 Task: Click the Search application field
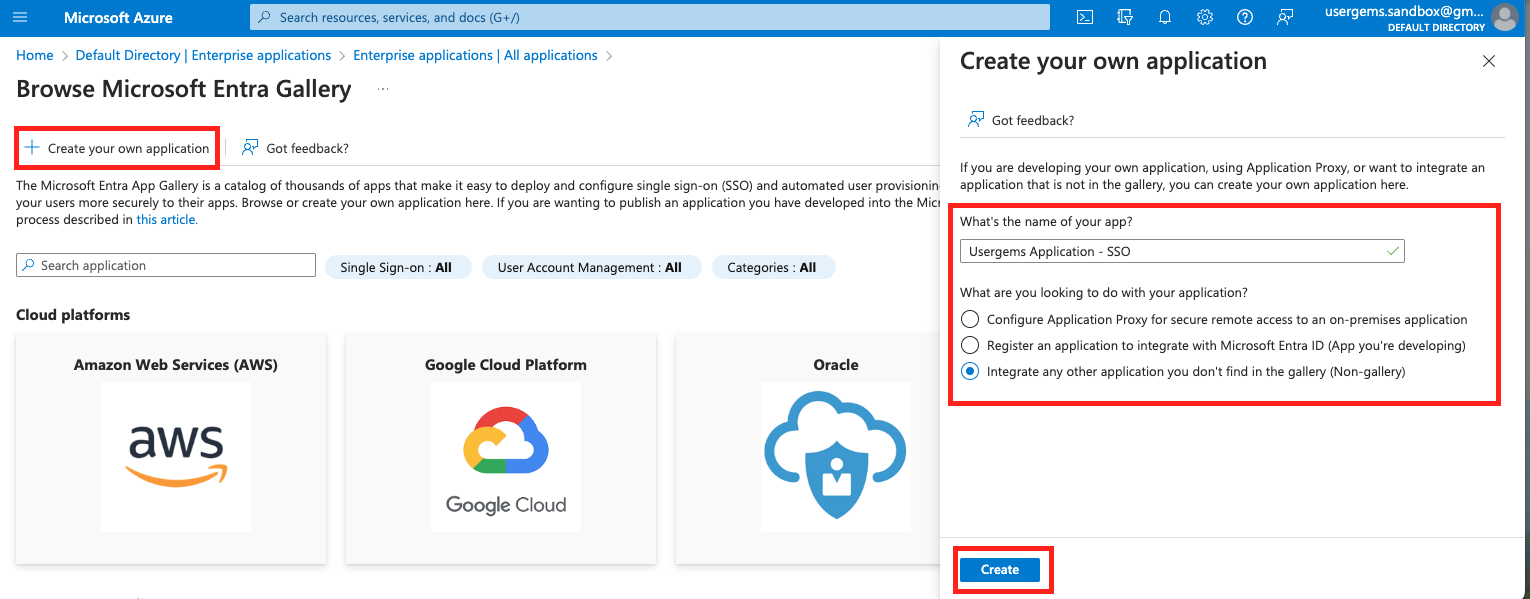[x=166, y=265]
